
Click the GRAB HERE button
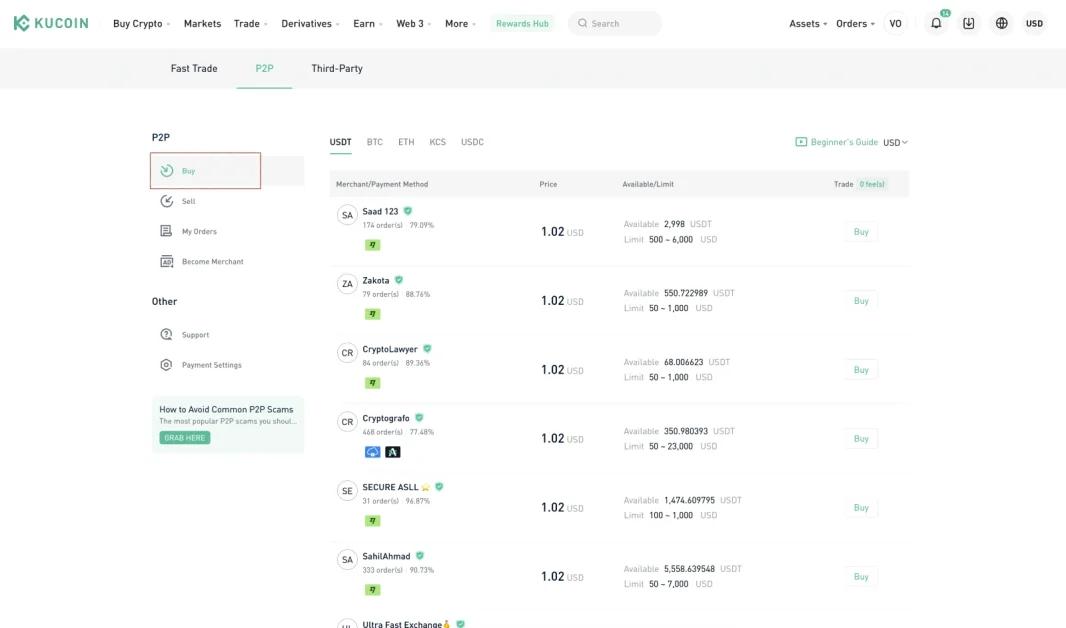click(185, 438)
